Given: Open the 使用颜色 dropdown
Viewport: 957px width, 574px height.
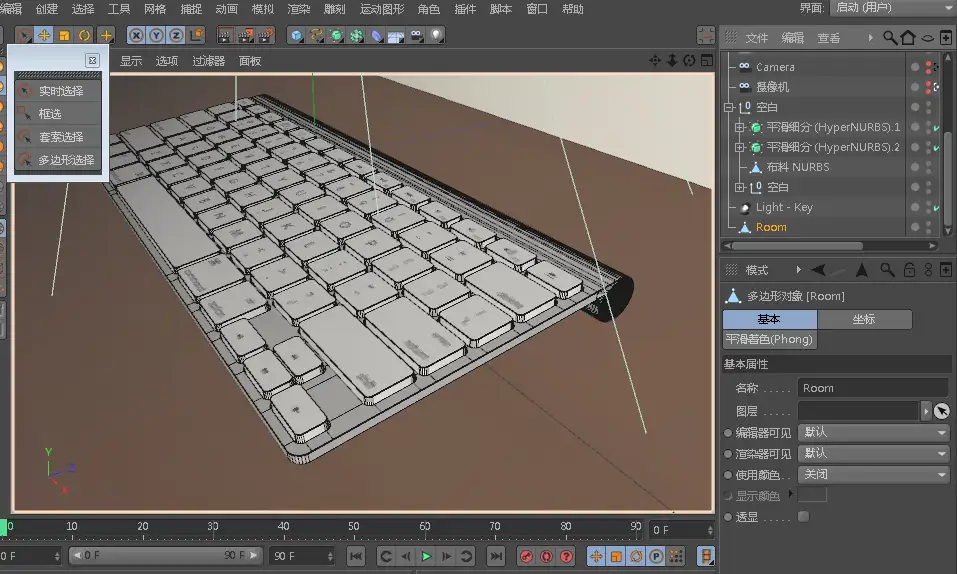Looking at the screenshot, I should click(873, 474).
